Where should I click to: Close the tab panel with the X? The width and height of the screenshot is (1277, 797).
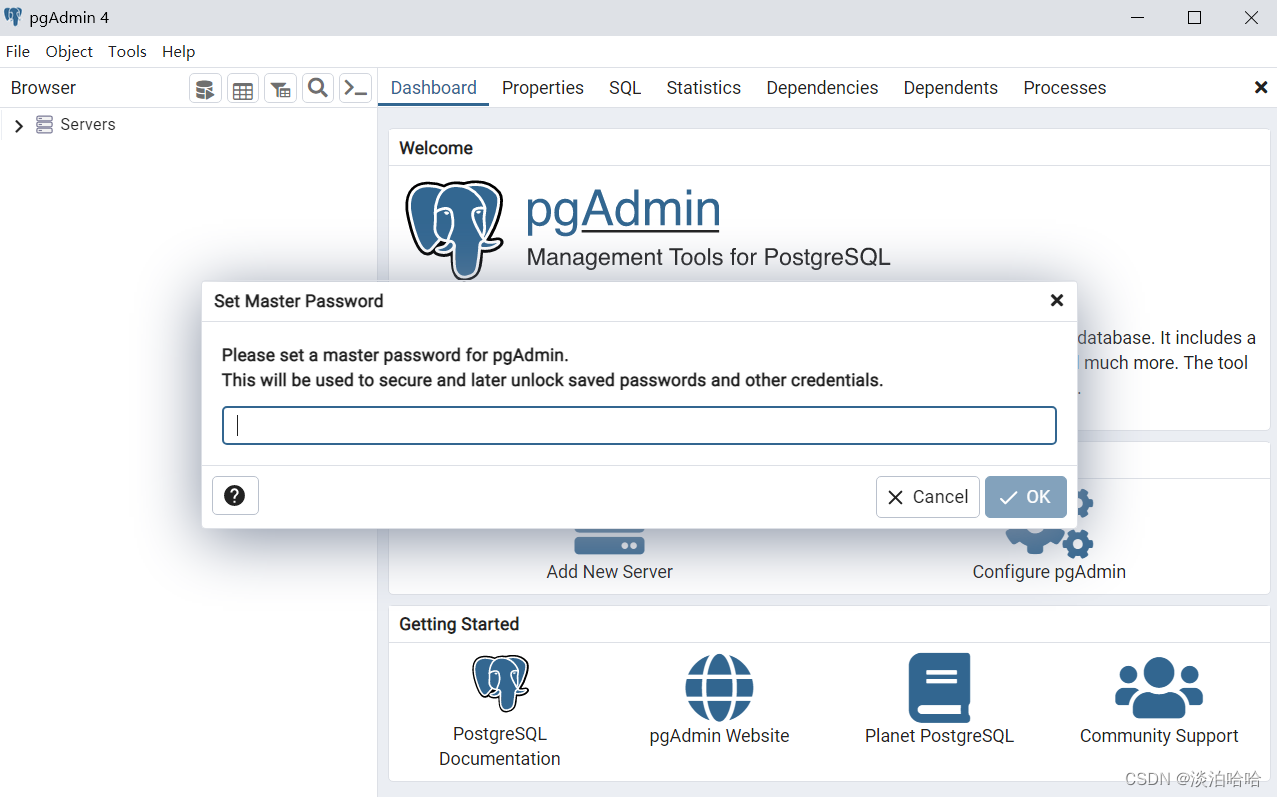1261,88
